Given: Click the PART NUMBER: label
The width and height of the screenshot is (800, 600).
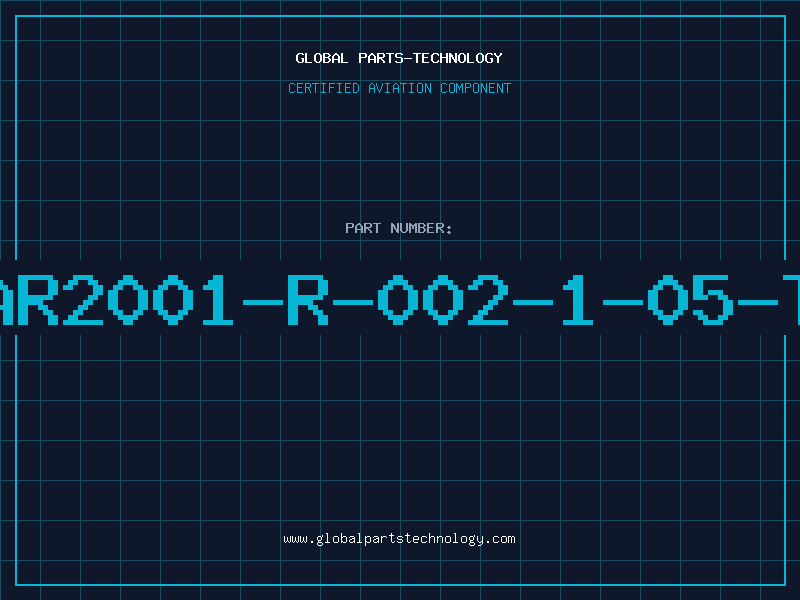Looking at the screenshot, I should coord(399,228).
